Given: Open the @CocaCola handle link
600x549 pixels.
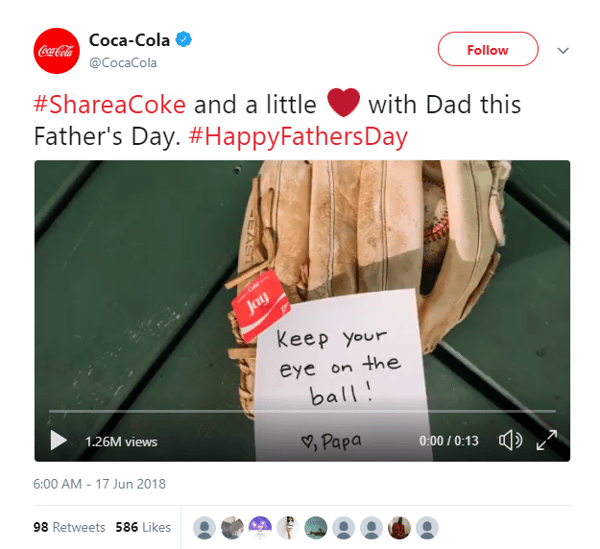Looking at the screenshot, I should pyautogui.click(x=123, y=63).
